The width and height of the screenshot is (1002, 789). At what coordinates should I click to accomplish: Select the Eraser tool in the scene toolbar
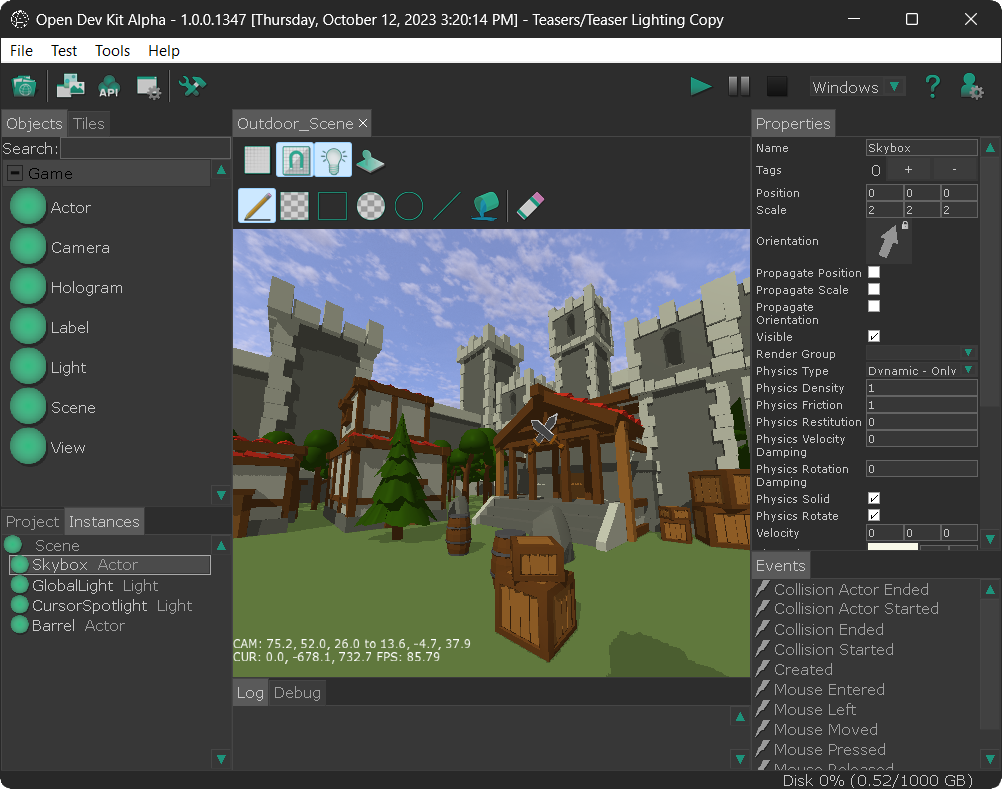tap(530, 205)
